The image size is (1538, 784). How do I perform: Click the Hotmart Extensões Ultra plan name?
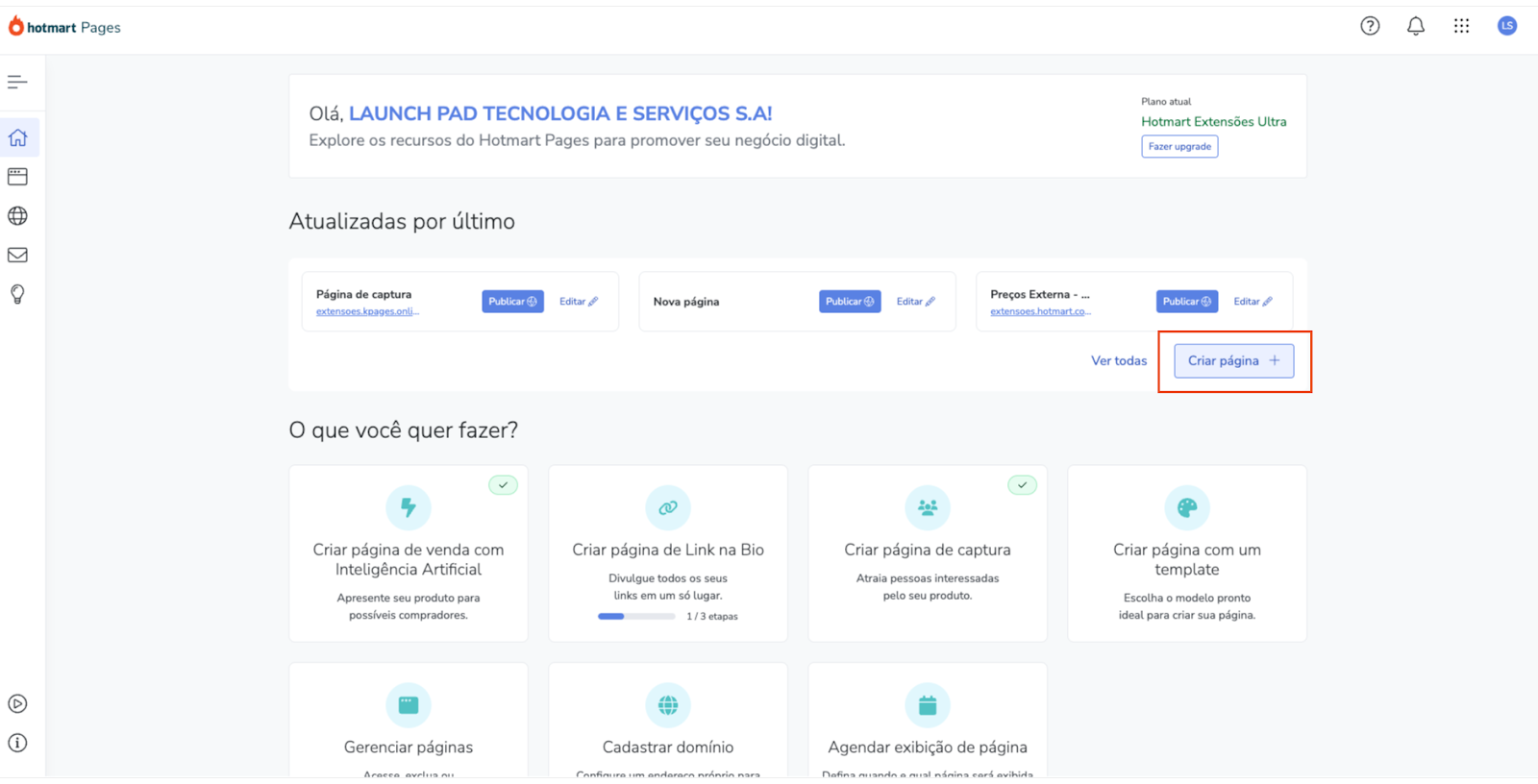(1214, 121)
